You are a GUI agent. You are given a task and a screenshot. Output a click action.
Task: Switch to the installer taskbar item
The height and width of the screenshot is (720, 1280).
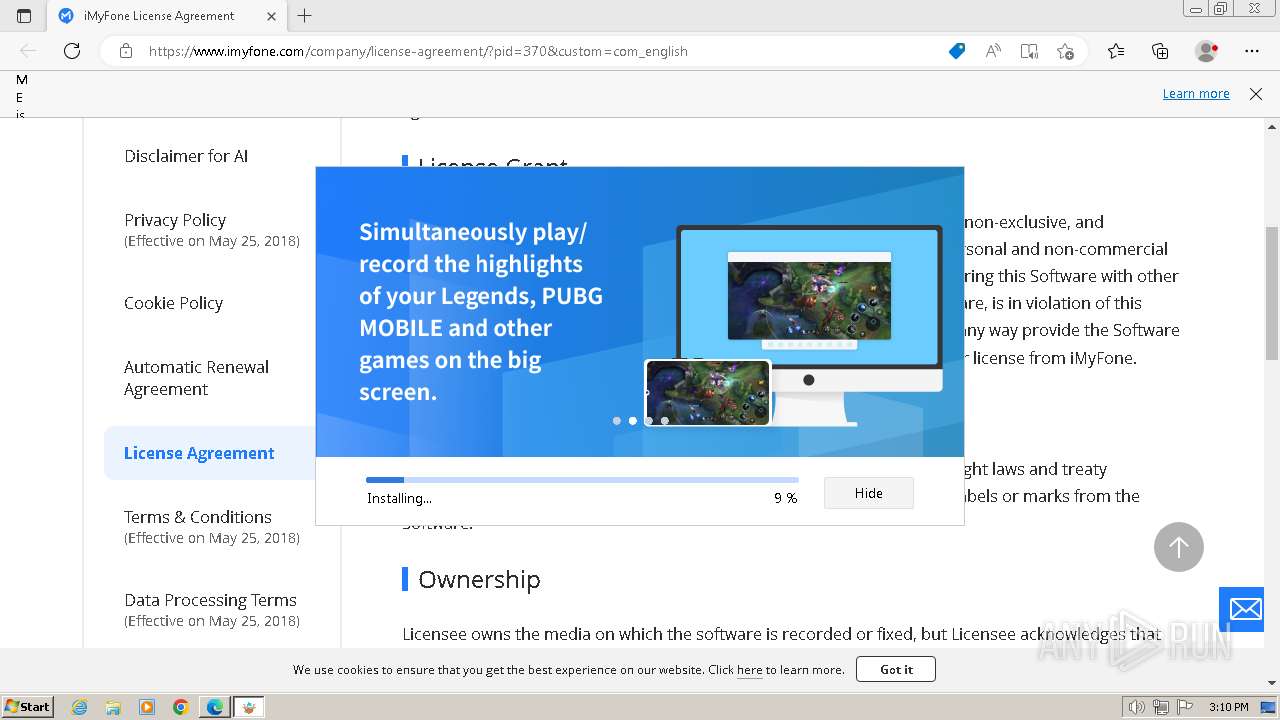pyautogui.click(x=250, y=707)
